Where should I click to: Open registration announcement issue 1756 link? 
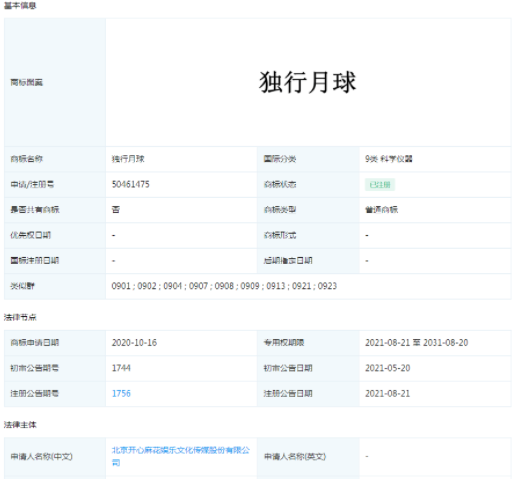click(121, 394)
